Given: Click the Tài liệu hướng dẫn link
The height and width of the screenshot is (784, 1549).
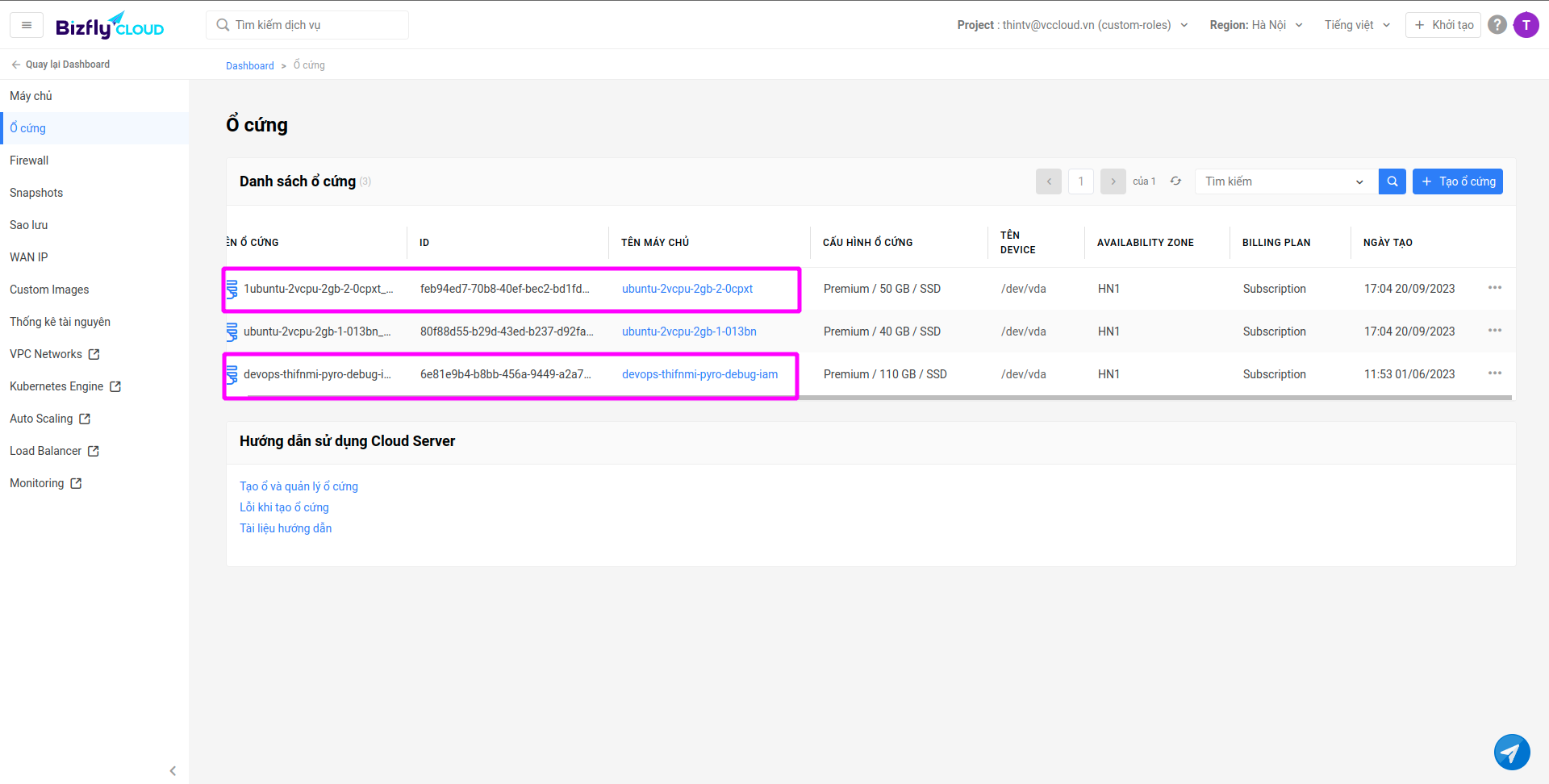Looking at the screenshot, I should 286,528.
